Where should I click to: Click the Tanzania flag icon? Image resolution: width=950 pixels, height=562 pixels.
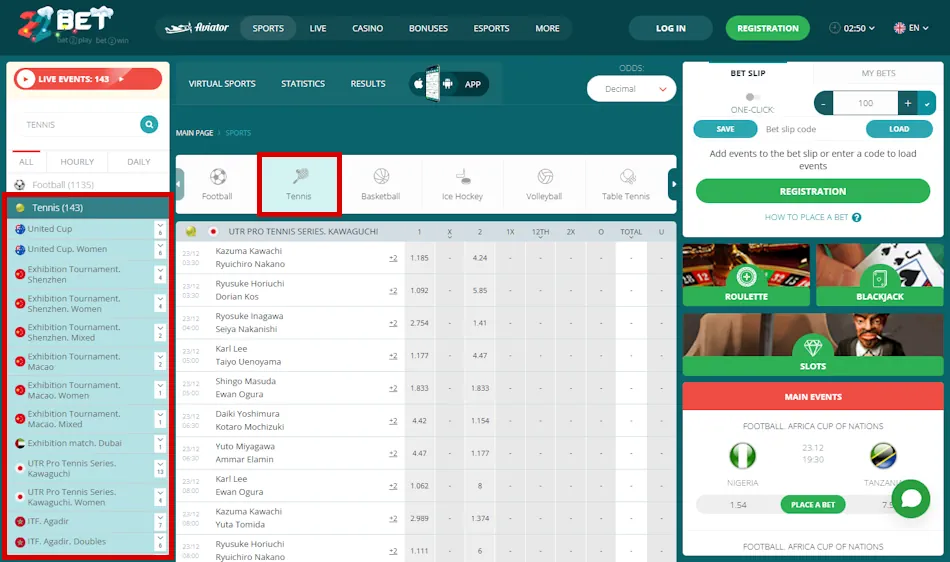pyautogui.click(x=883, y=455)
